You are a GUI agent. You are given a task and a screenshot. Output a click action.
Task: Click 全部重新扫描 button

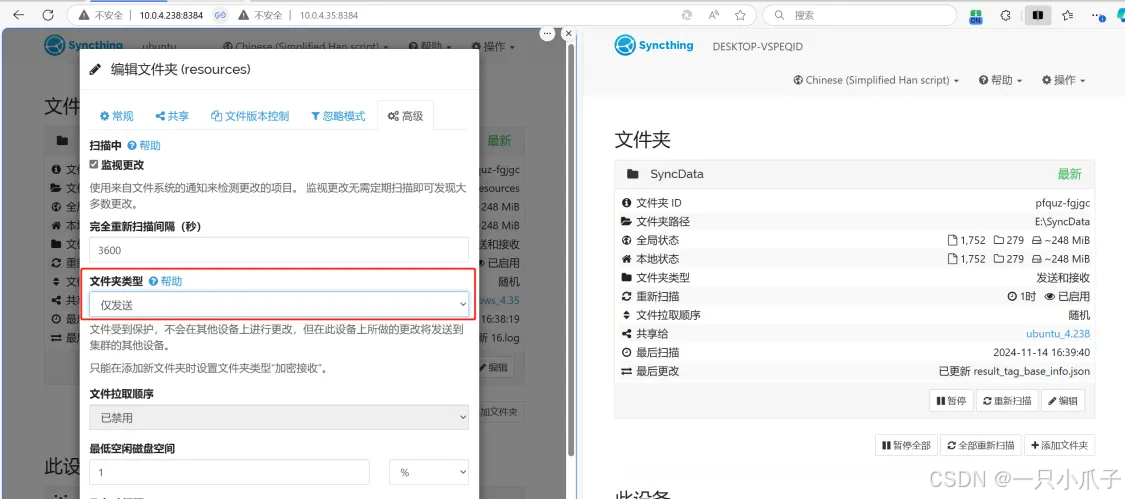coord(980,445)
